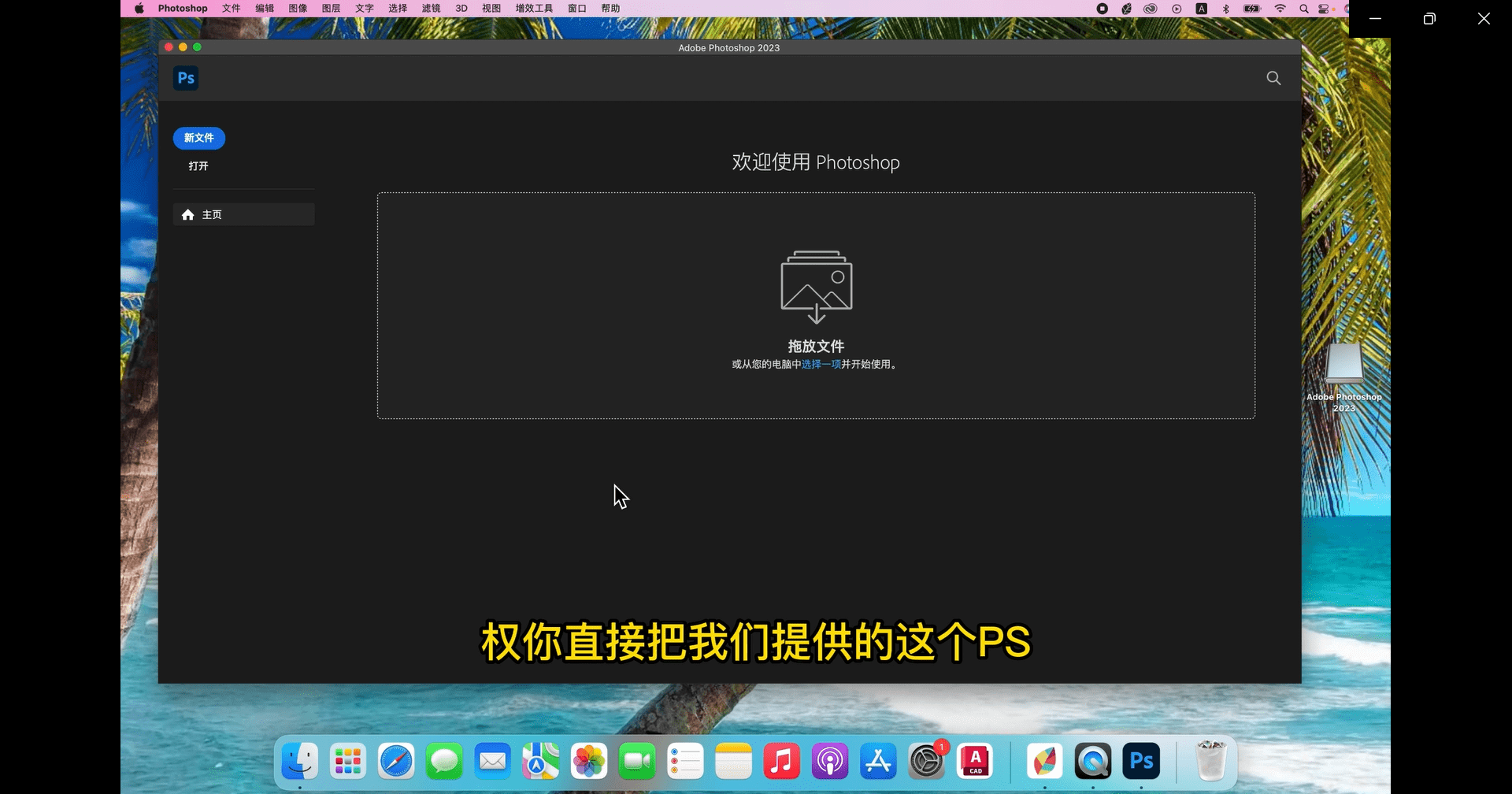Open Safari from the Dock
The image size is (1512, 794).
[x=396, y=761]
